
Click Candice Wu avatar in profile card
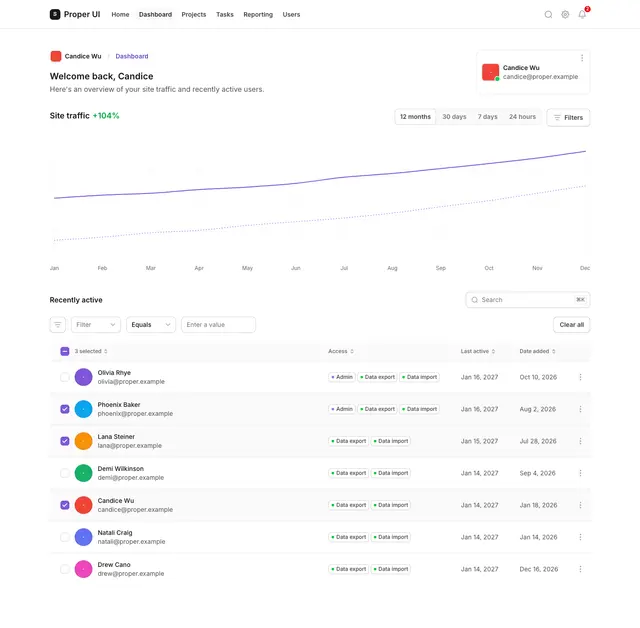490,72
